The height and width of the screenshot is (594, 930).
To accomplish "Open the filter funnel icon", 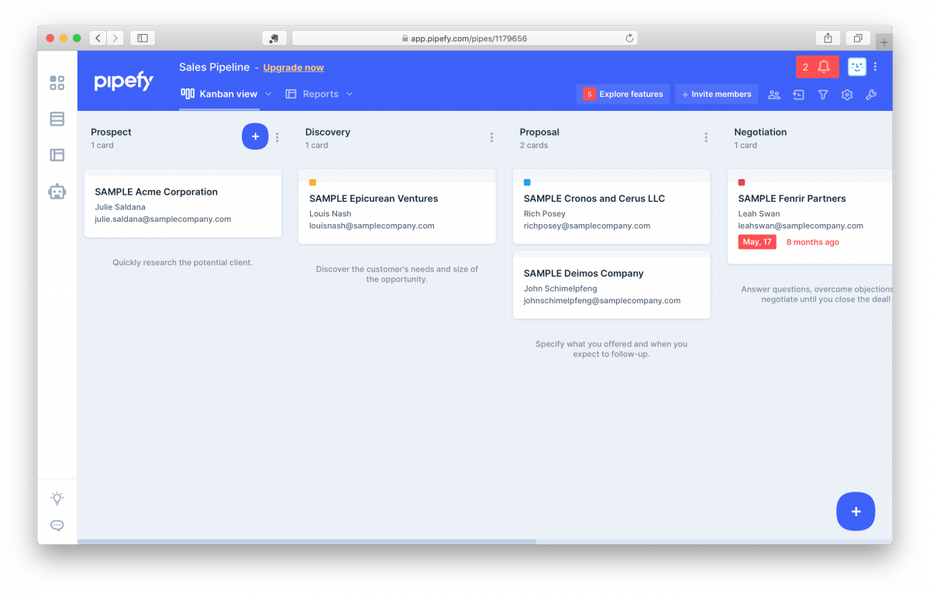I will (x=823, y=94).
